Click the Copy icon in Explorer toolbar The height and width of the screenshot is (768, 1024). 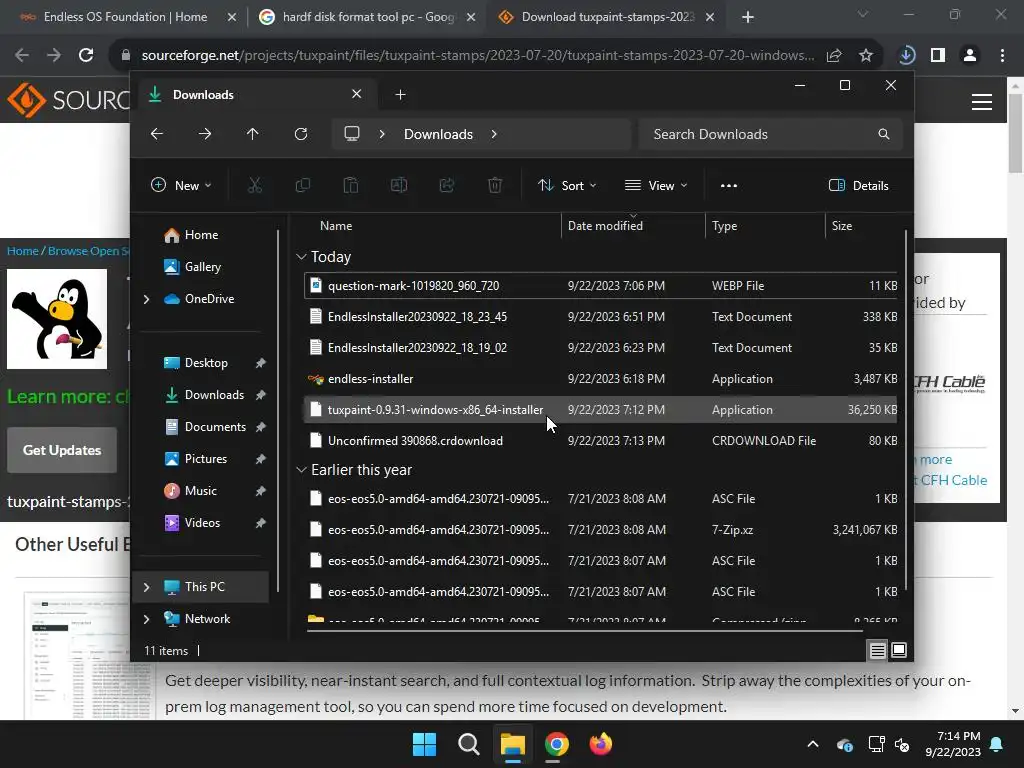[x=302, y=185]
